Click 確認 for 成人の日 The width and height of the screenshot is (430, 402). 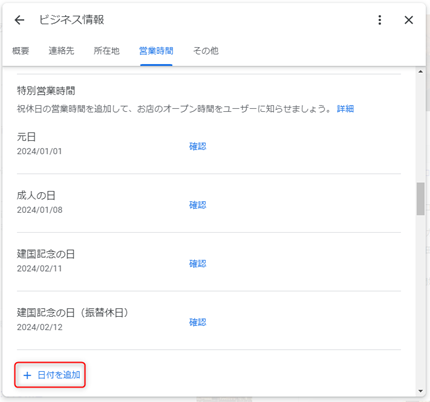point(198,205)
